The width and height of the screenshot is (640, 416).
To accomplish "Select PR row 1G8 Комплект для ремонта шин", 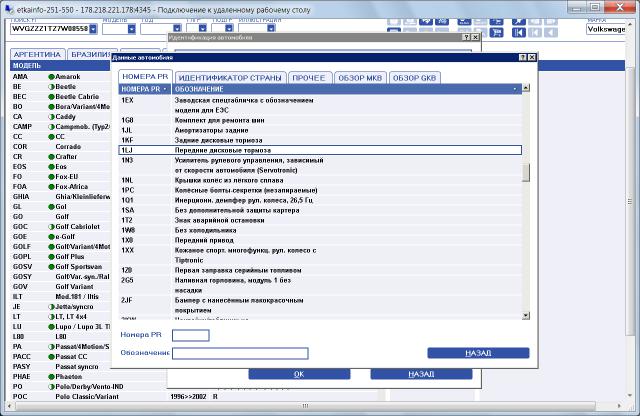I will tap(320, 120).
